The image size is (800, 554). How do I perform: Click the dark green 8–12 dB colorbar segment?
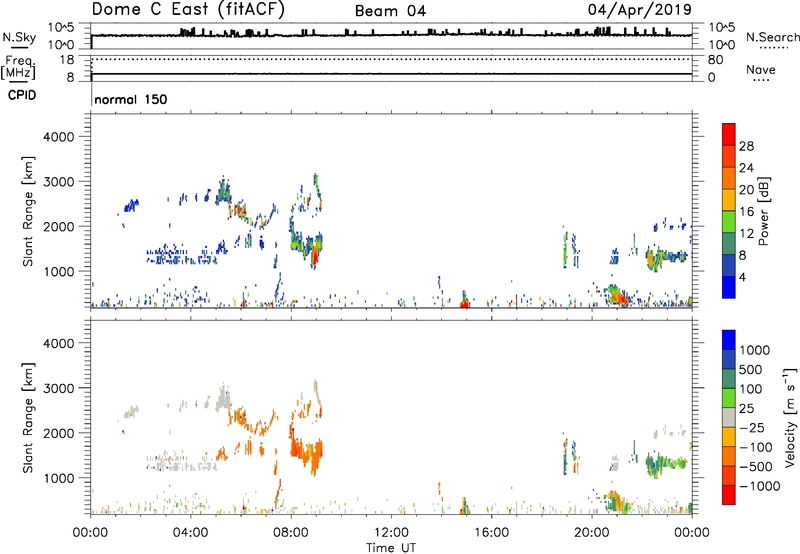tap(729, 244)
